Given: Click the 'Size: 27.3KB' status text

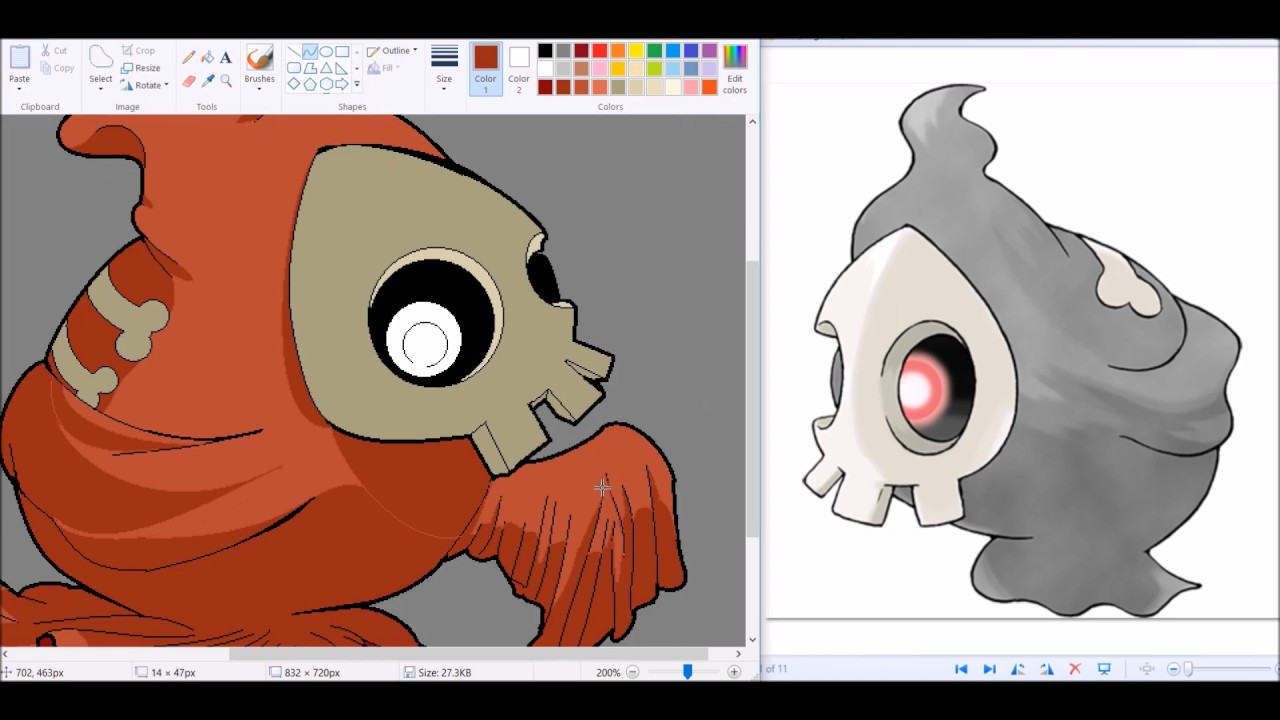Looking at the screenshot, I should click(x=444, y=672).
